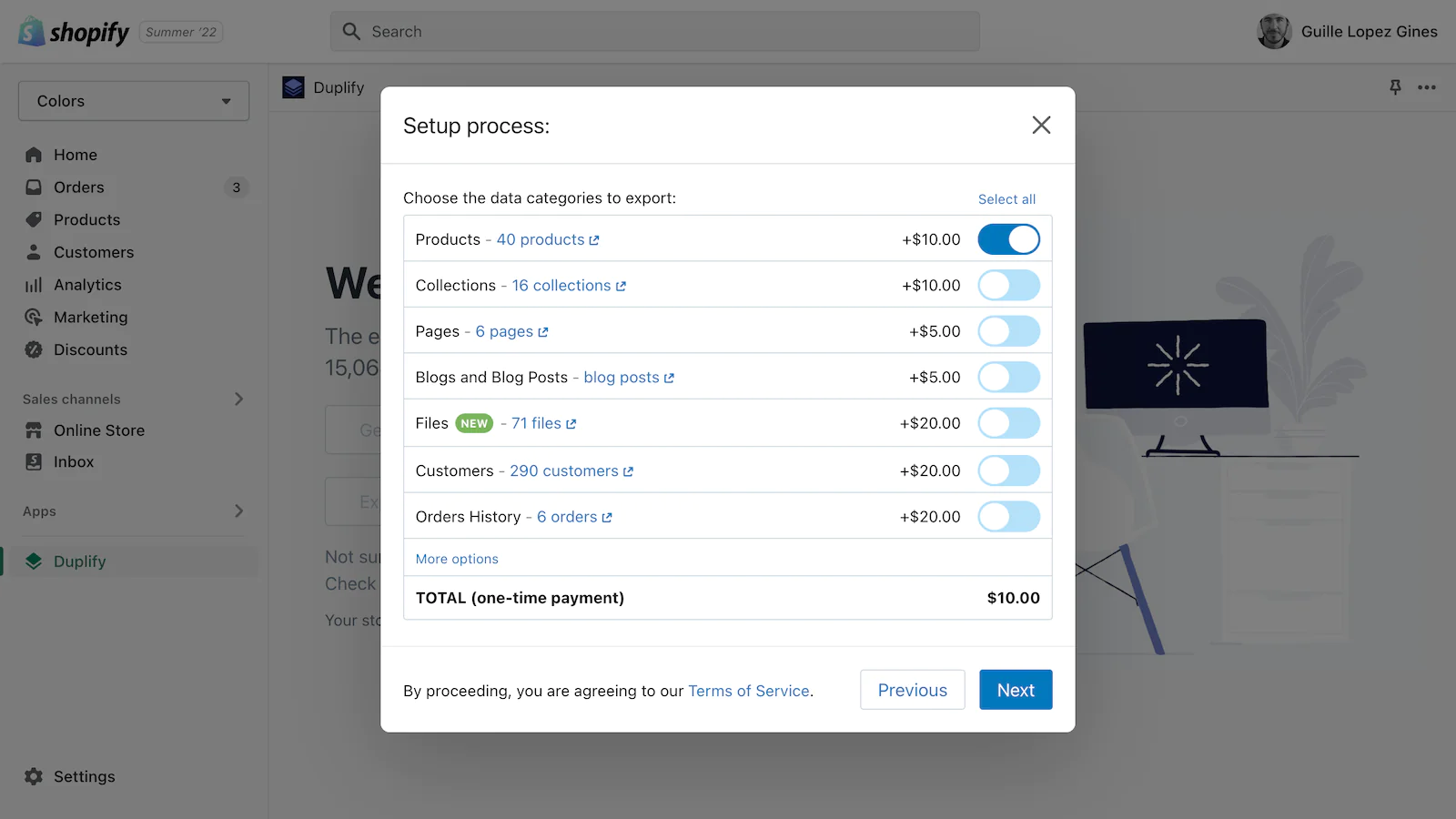Image resolution: width=1456 pixels, height=819 pixels.
Task: Open the Colors store dropdown
Action: coord(134,101)
